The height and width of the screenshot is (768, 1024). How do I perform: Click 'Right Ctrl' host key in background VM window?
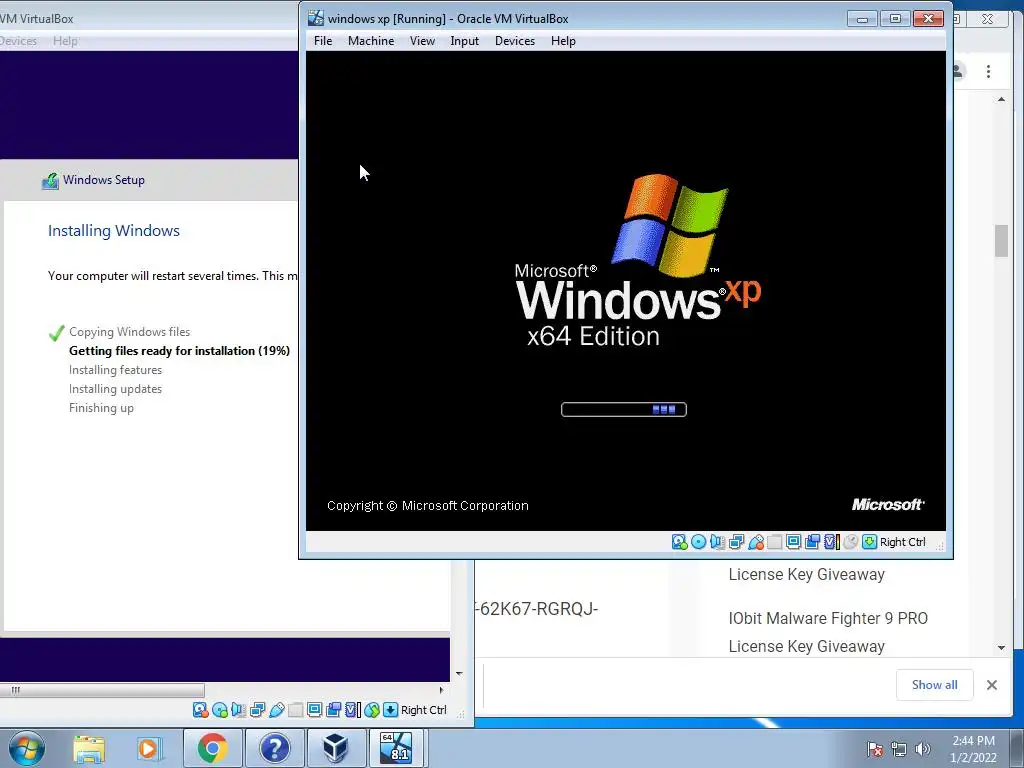click(424, 710)
